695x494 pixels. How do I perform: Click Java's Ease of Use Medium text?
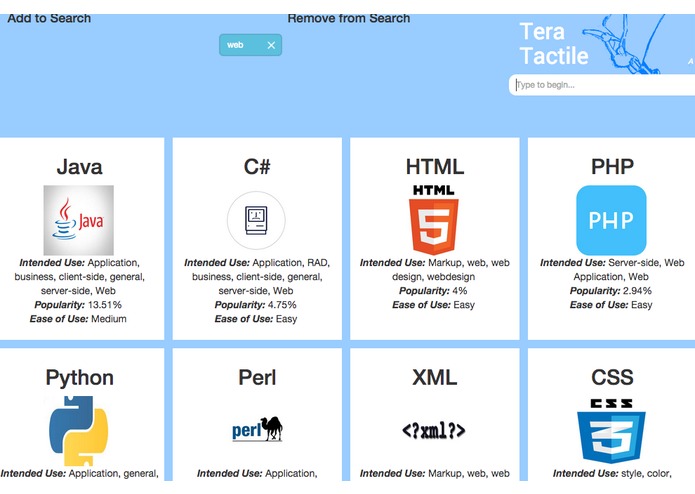click(x=78, y=319)
